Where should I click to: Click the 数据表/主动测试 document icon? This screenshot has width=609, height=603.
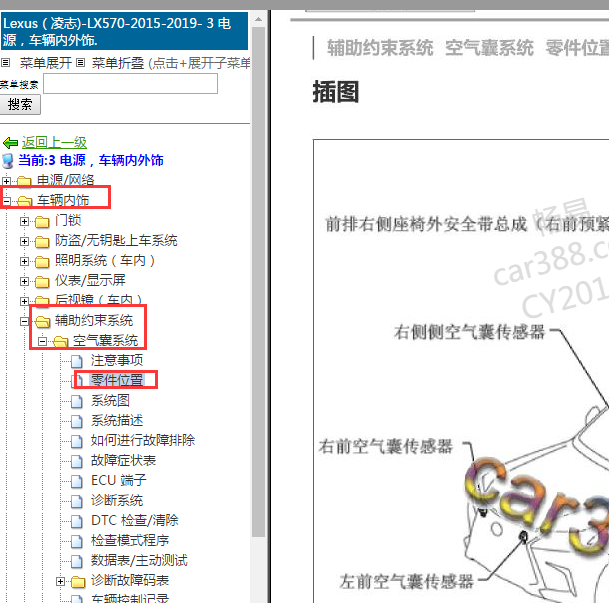click(77, 561)
